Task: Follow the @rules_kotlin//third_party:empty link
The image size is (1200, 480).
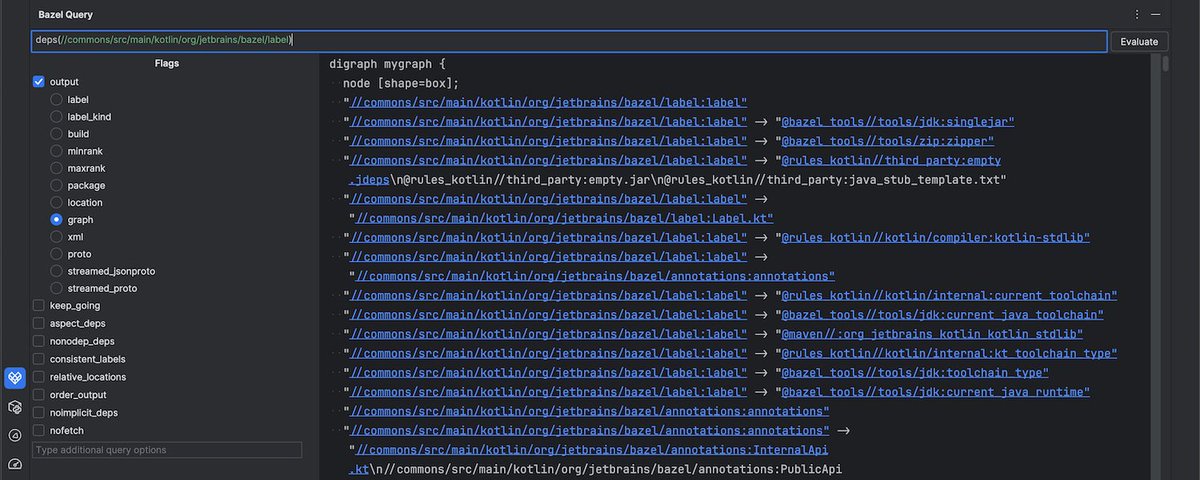Action: click(891, 160)
